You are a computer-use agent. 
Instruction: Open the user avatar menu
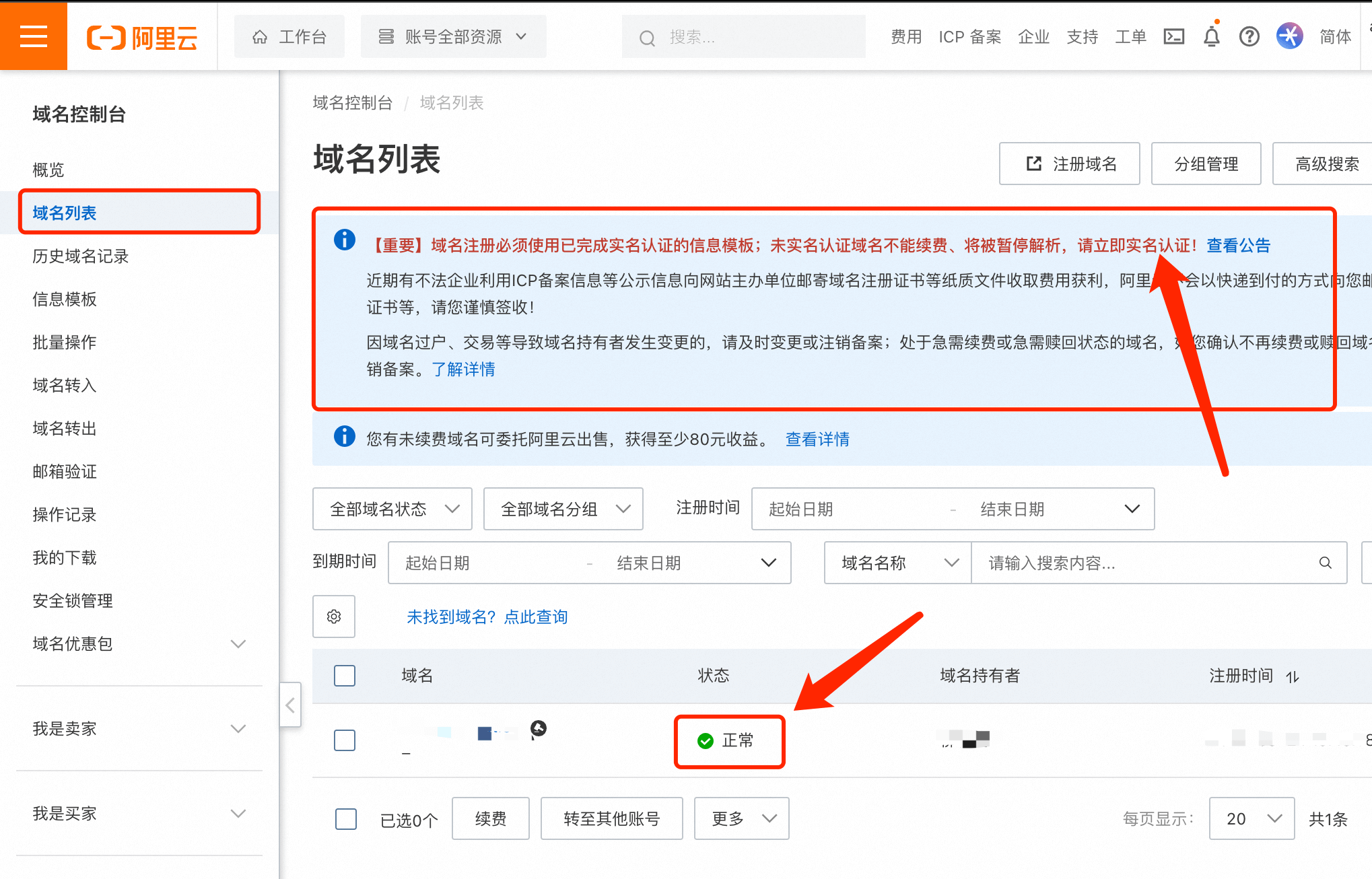[1290, 36]
